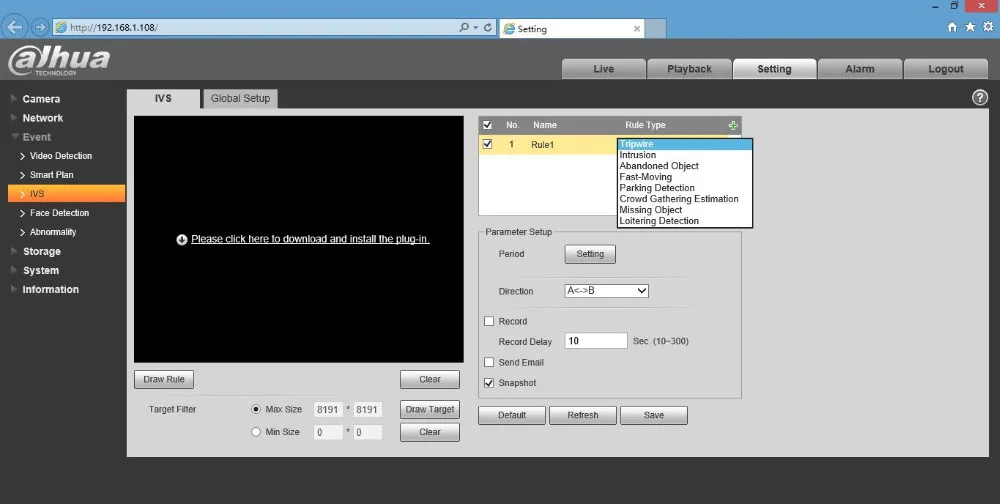
Task: Click the Min Size height field
Action: click(x=367, y=432)
